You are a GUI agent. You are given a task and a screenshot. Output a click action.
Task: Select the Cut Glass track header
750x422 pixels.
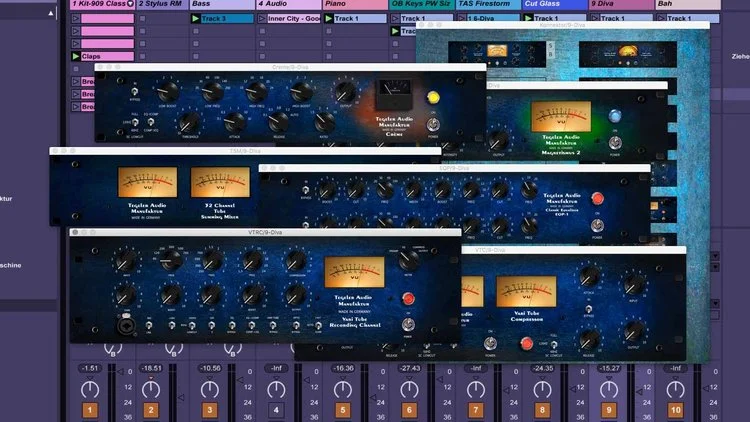coord(554,4)
